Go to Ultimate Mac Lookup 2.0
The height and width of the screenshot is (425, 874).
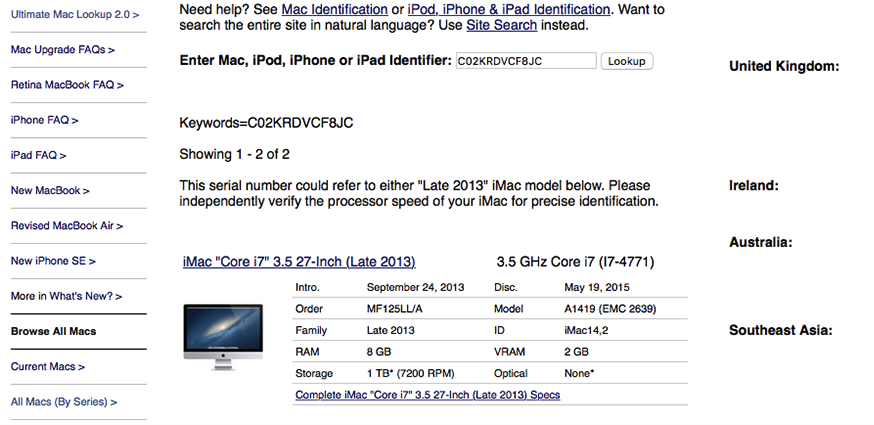point(74,15)
